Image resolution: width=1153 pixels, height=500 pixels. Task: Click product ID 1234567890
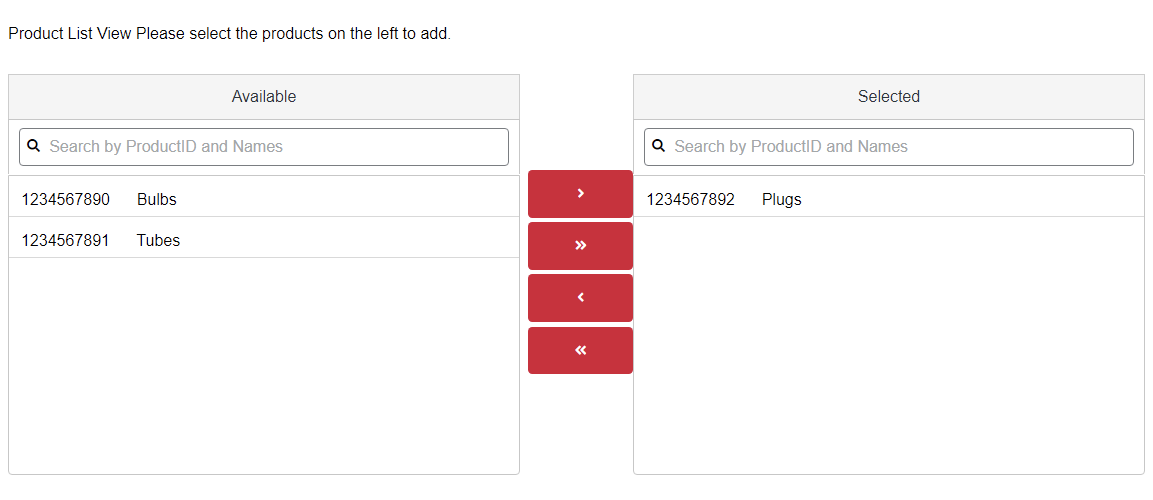pos(65,199)
